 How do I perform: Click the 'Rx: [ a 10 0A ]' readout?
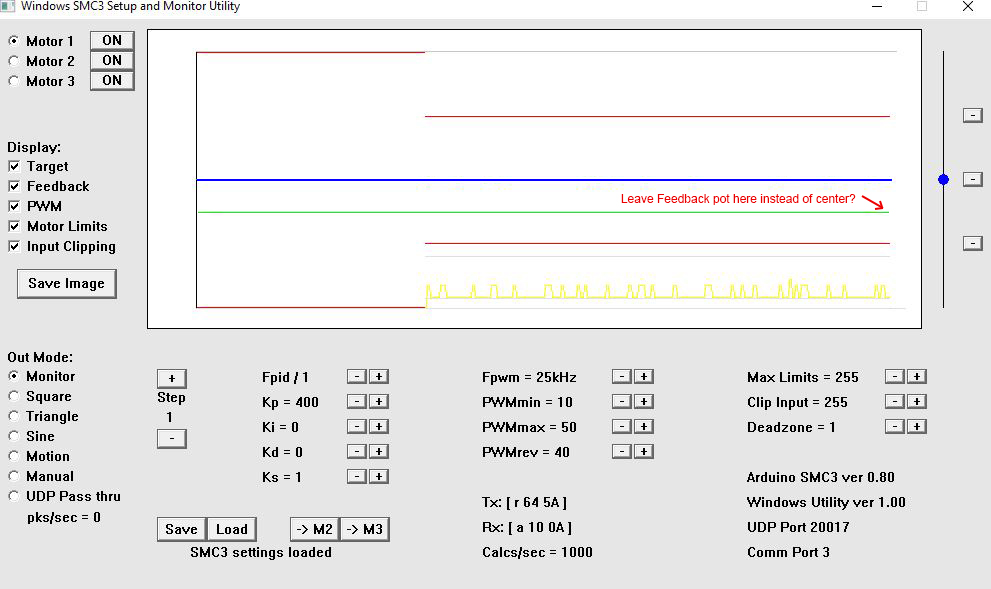526,528
